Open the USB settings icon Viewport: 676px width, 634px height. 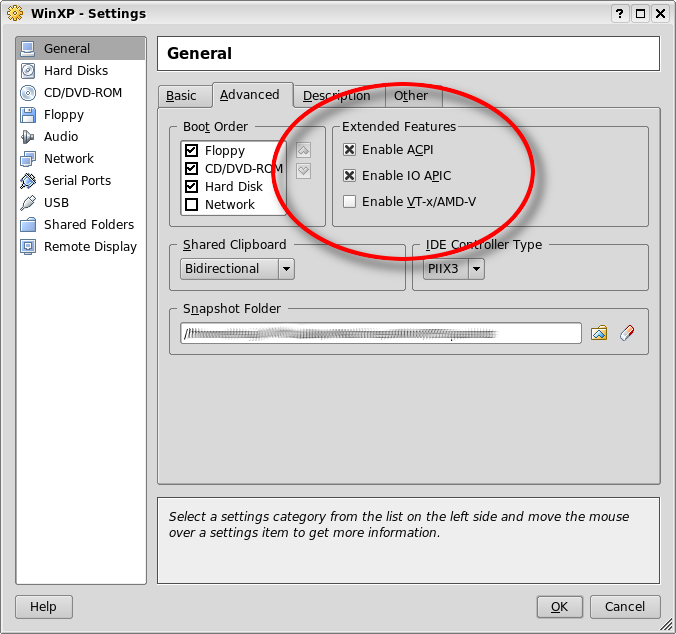[28, 203]
